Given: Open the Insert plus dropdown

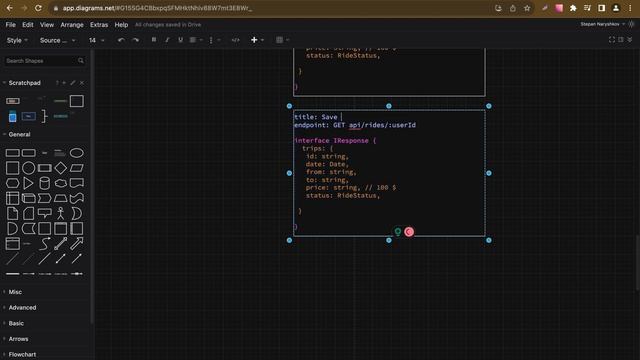Looking at the screenshot, I should (257, 40).
